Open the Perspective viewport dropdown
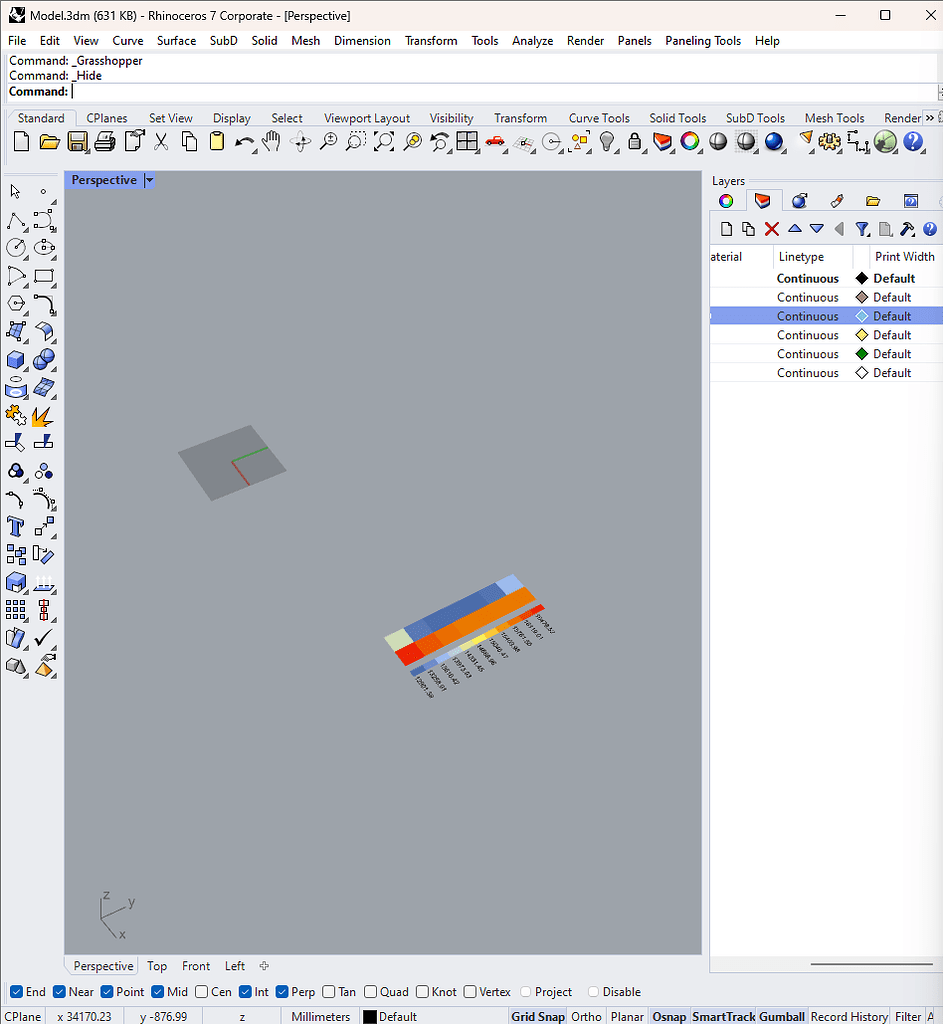 tap(149, 180)
